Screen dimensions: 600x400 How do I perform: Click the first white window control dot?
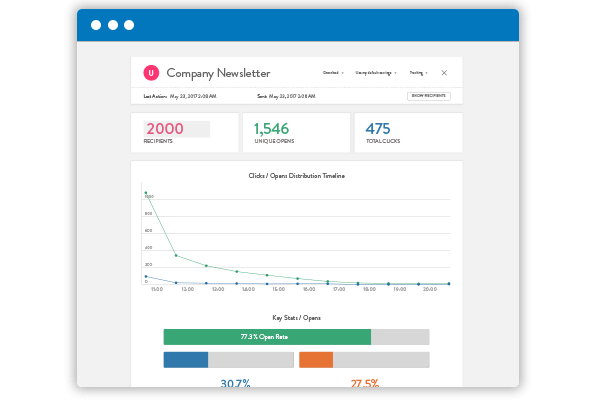coord(96,25)
